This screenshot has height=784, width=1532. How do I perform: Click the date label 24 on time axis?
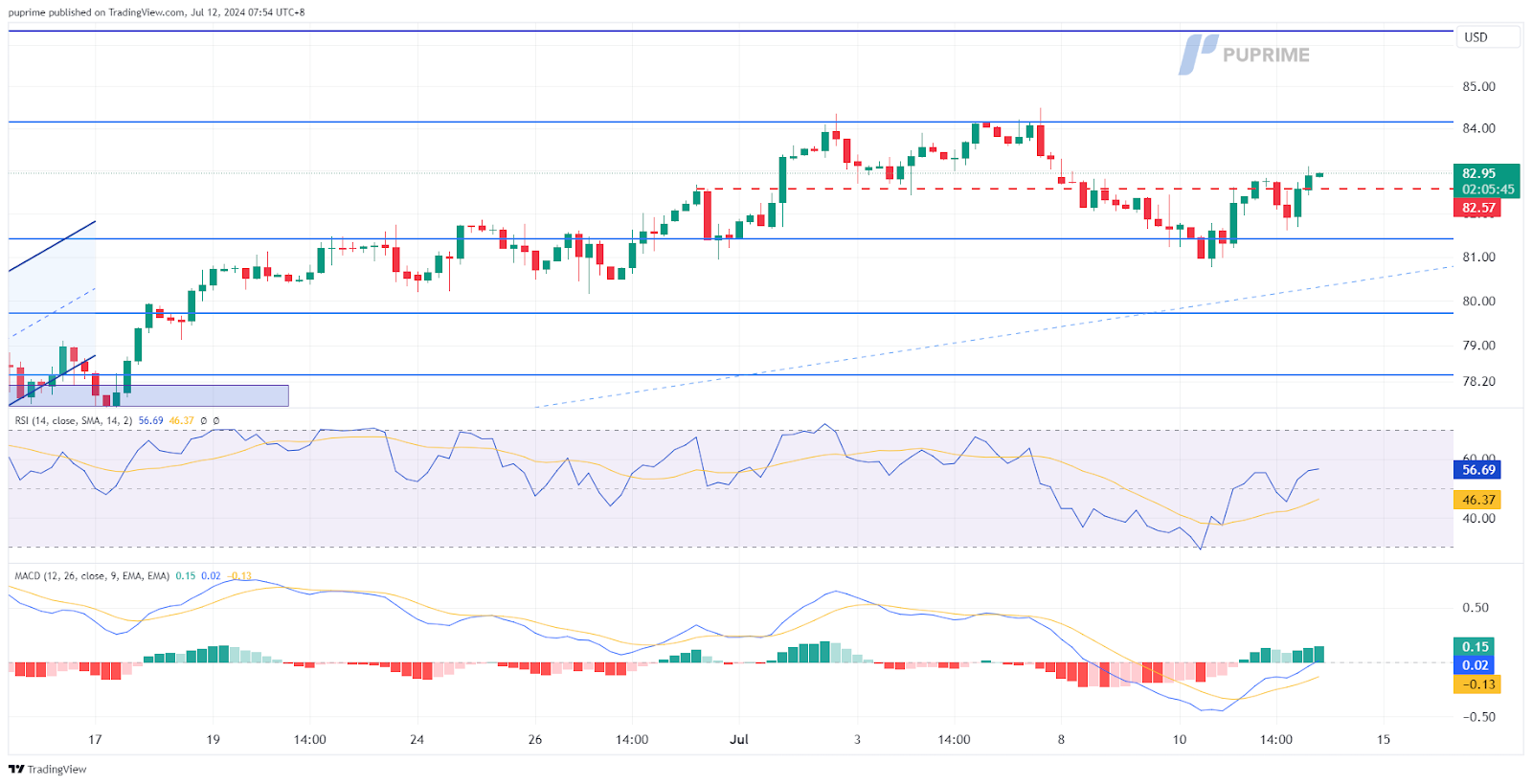(417, 740)
